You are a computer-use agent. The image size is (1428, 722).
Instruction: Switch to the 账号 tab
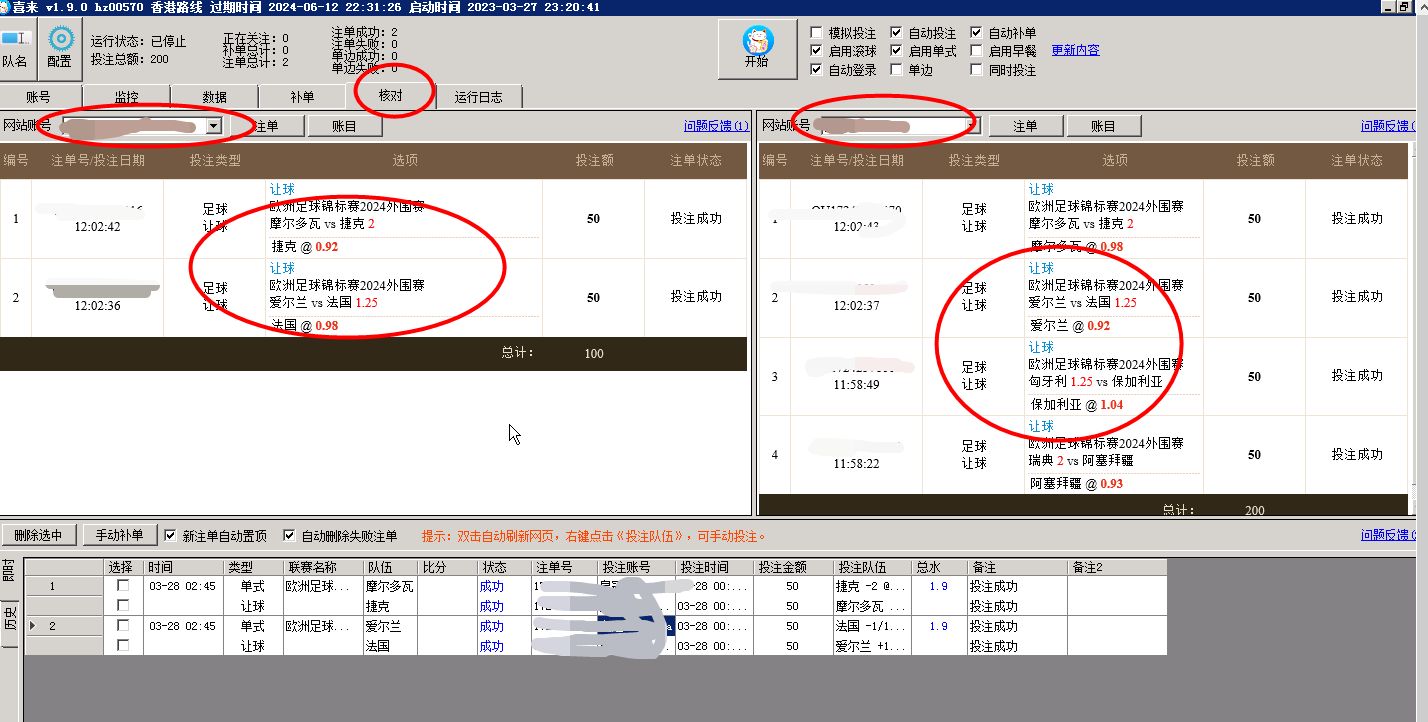[x=38, y=97]
